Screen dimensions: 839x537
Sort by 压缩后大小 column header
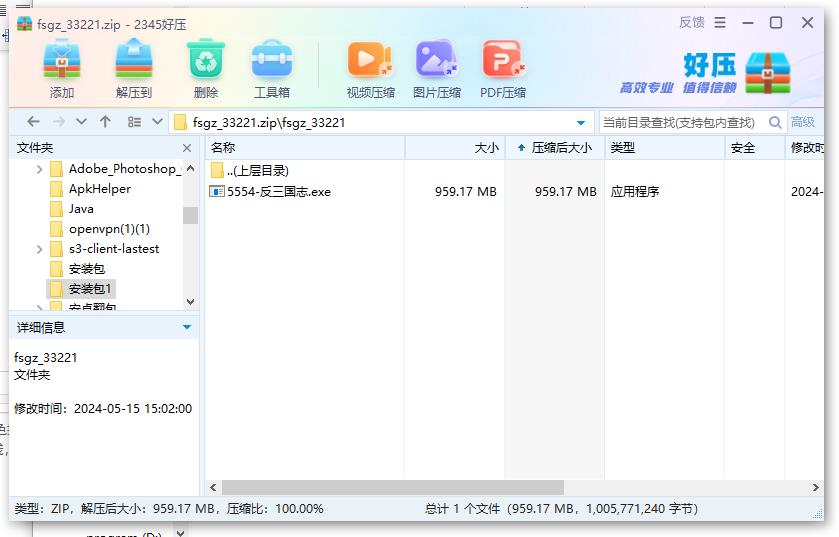[555, 148]
